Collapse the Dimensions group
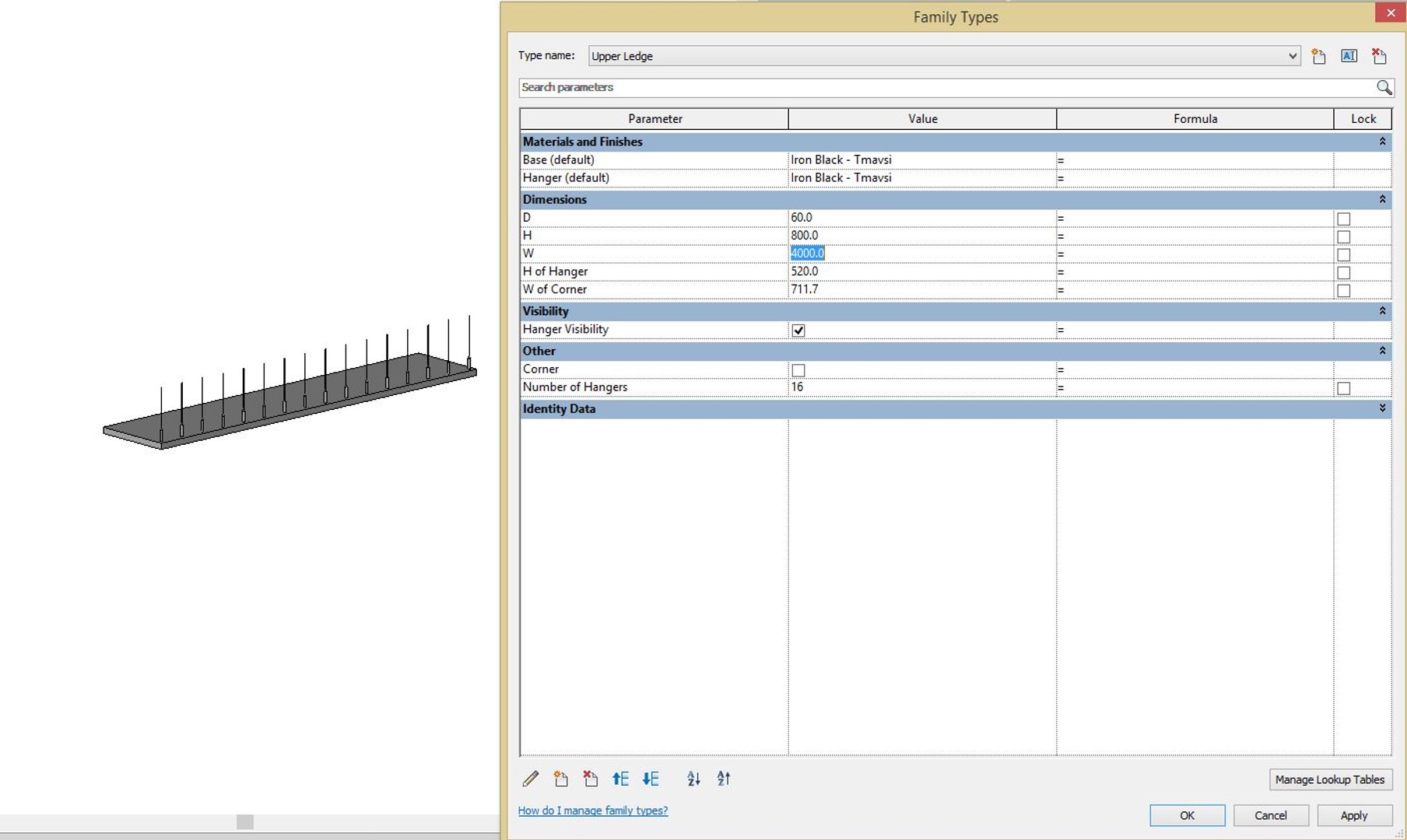Viewport: 1407px width, 840px height. click(x=1382, y=199)
